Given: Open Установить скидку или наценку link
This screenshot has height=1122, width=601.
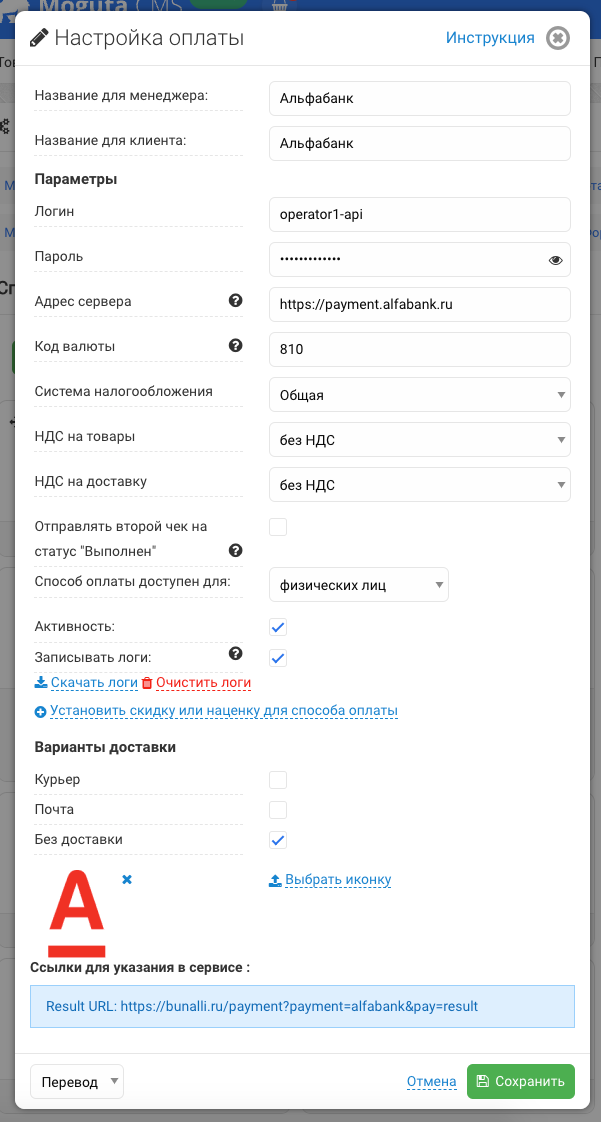Looking at the screenshot, I should pyautogui.click(x=224, y=711).
